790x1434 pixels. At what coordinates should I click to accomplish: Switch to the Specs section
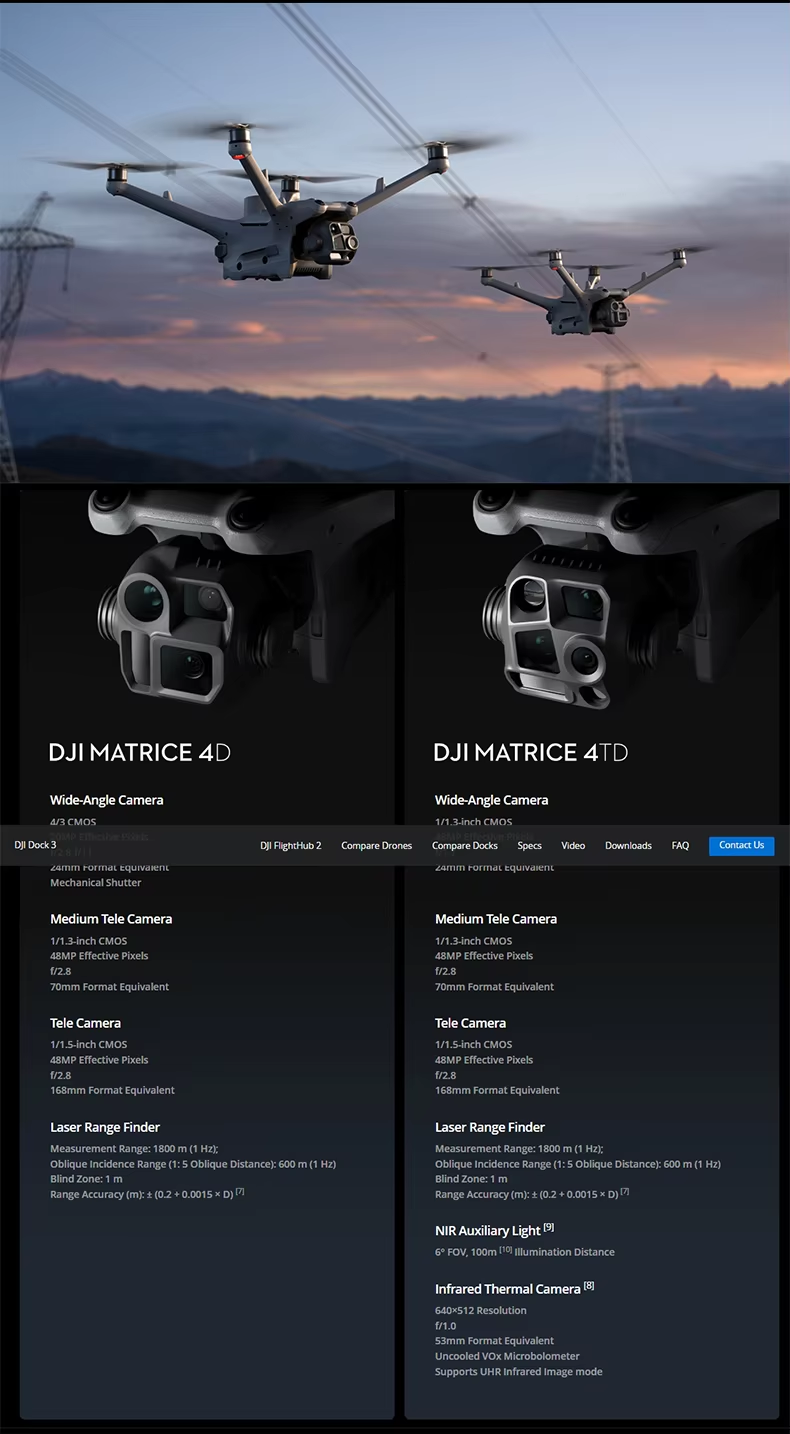tap(529, 846)
